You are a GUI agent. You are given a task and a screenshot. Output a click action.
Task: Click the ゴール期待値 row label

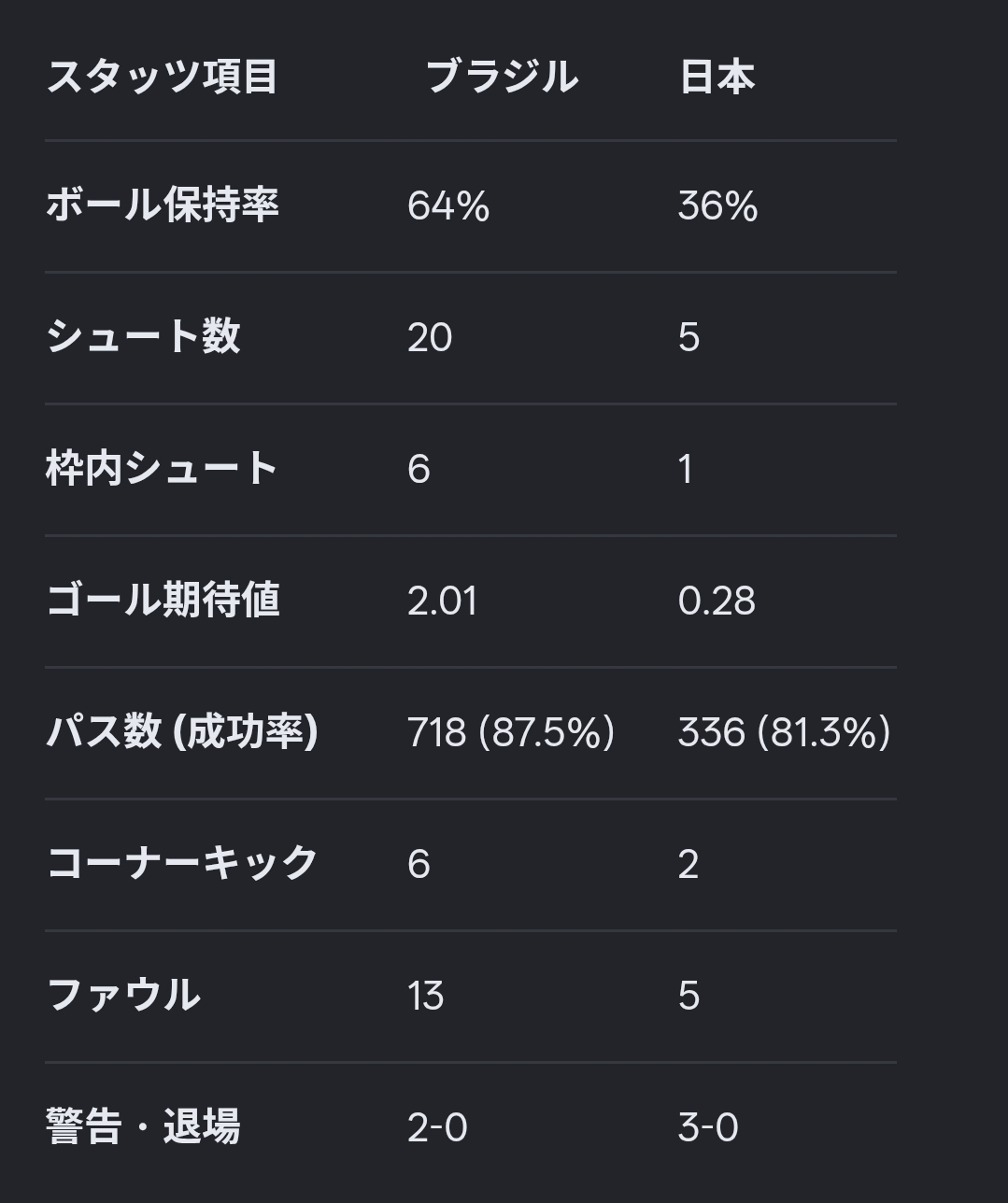coord(163,600)
